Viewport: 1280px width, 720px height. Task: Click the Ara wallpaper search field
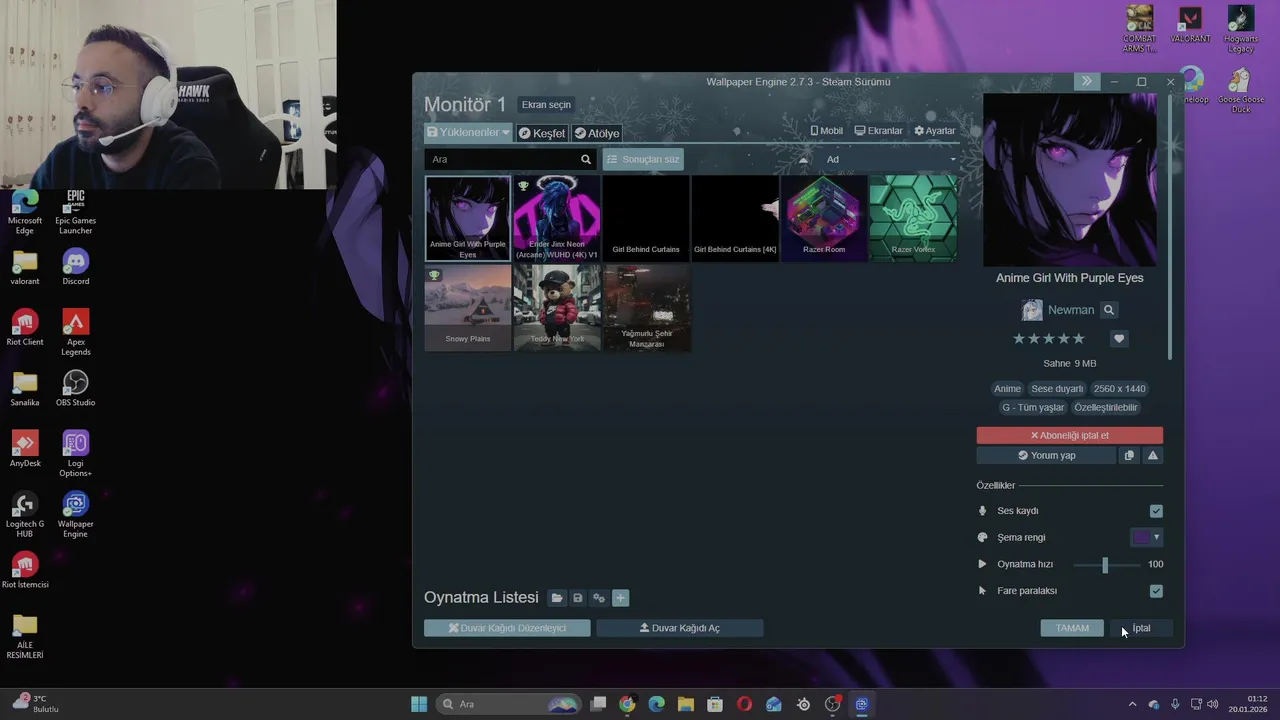[x=501, y=159]
